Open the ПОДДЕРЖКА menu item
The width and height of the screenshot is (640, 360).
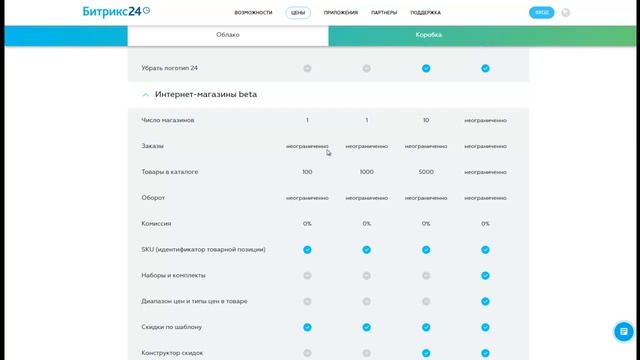(425, 13)
